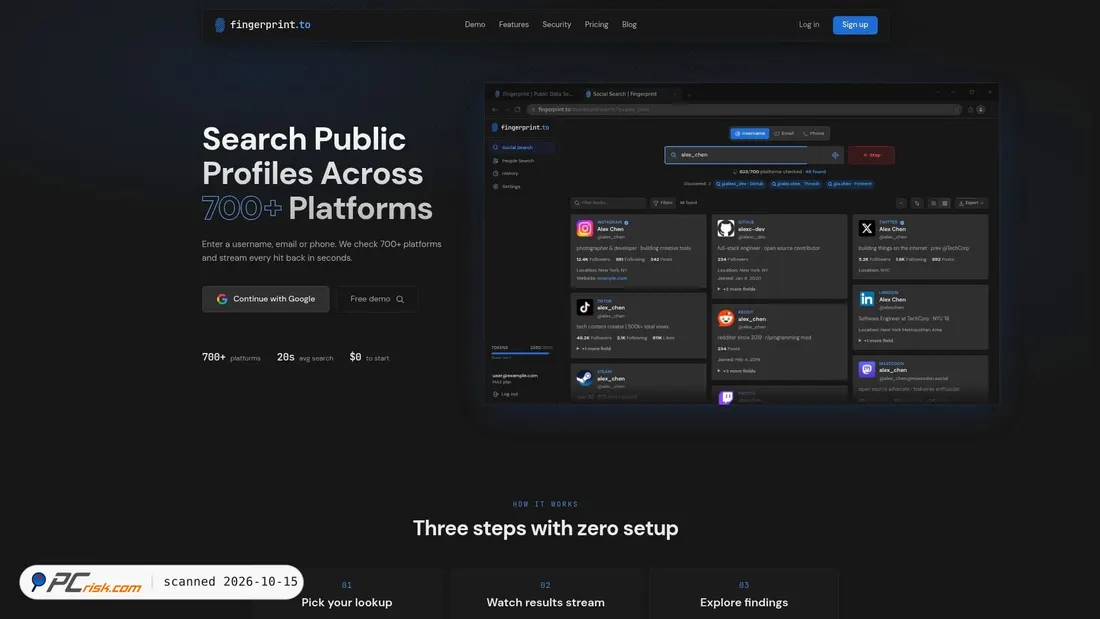Select the Fingerprint Public Data browser tab
The height and width of the screenshot is (619, 1100).
pos(534,94)
